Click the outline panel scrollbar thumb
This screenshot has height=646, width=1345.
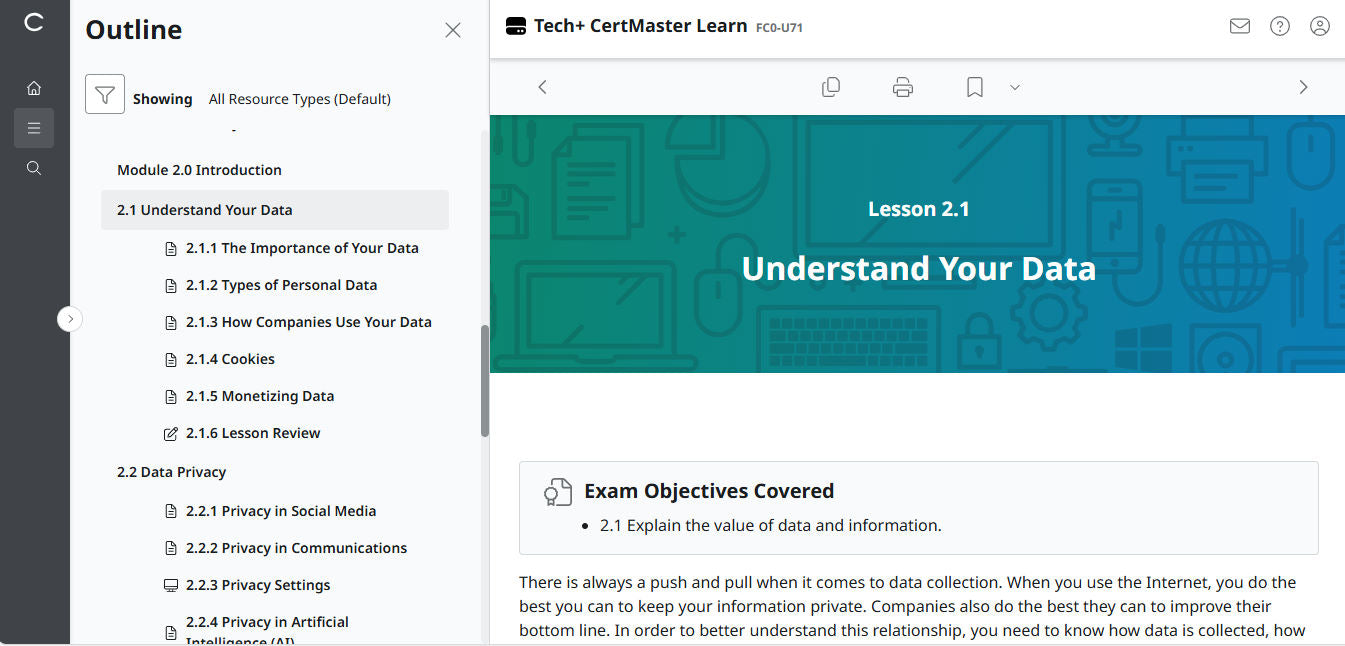[485, 380]
